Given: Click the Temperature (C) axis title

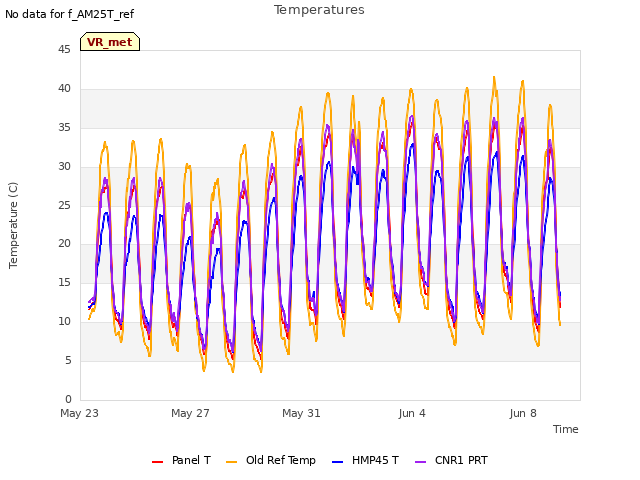Looking at the screenshot, I should [x=13, y=225].
